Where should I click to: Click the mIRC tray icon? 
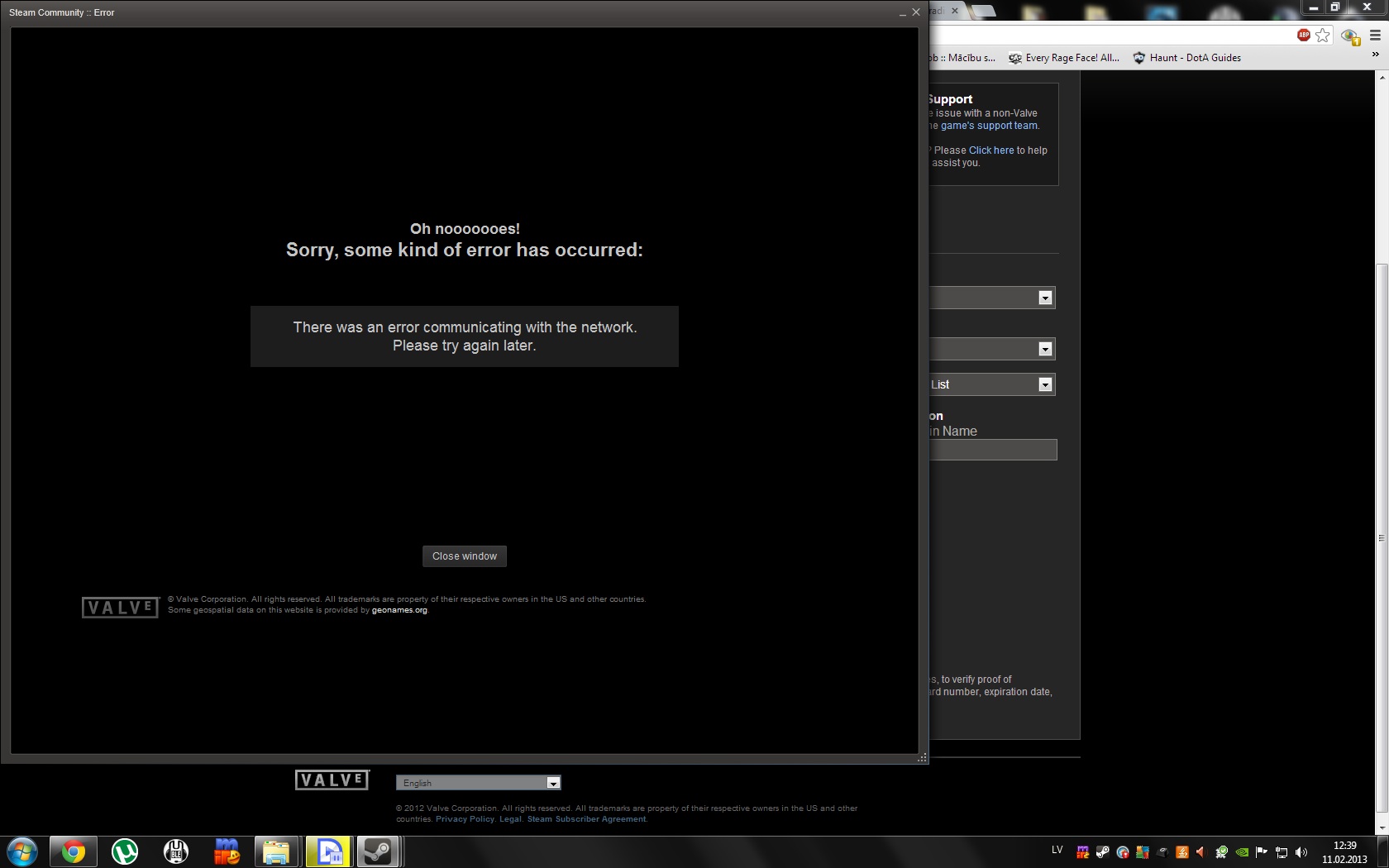coord(1082,852)
